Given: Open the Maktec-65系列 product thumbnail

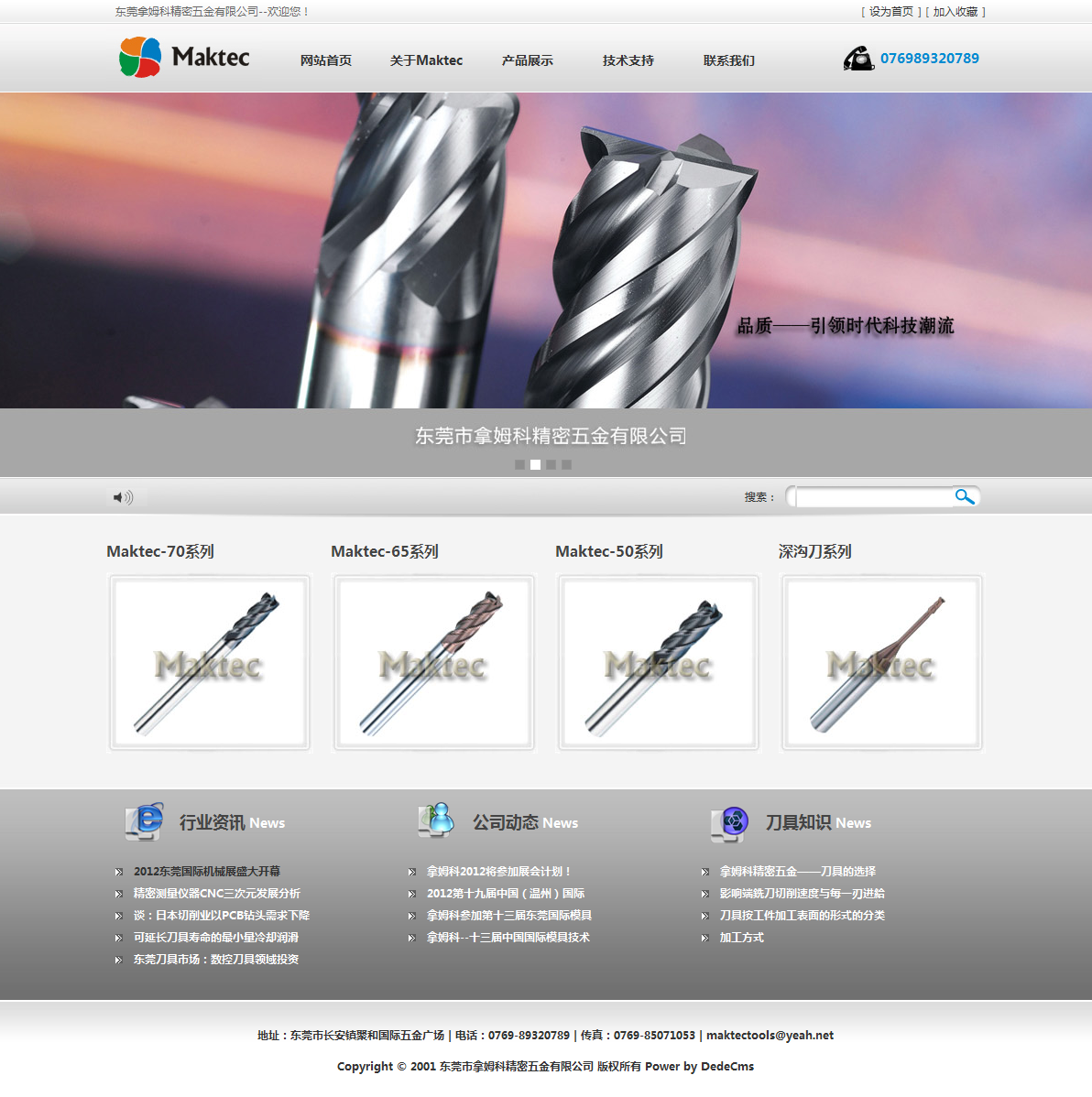Looking at the screenshot, I should [434, 663].
